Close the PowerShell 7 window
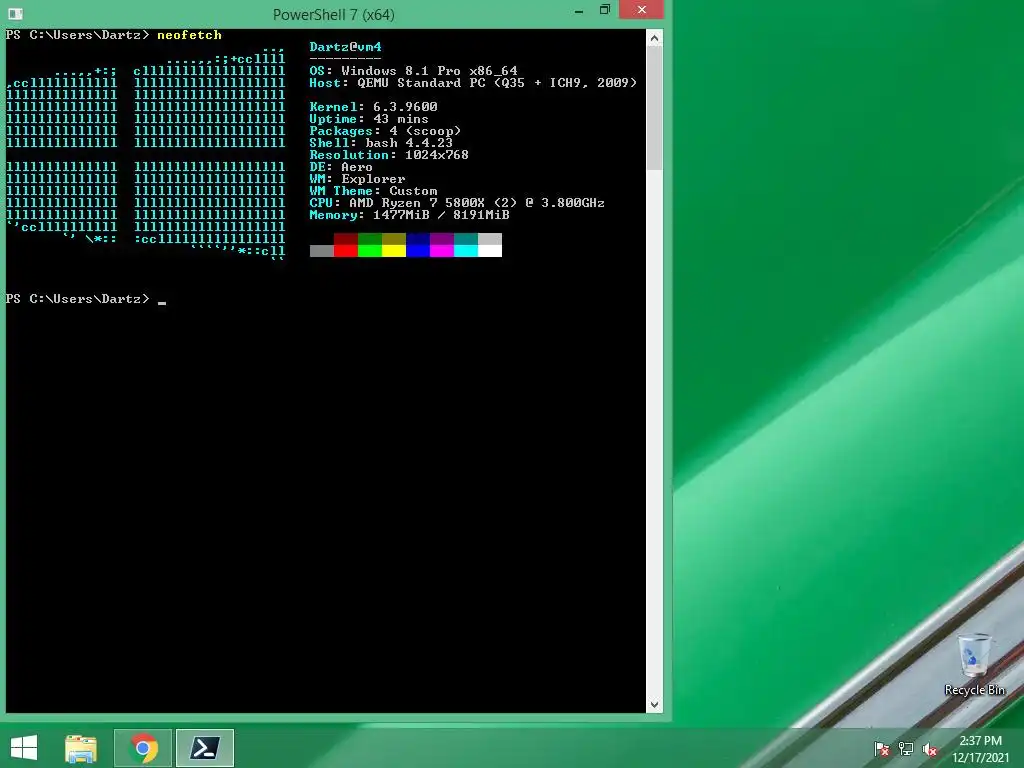 pos(641,10)
